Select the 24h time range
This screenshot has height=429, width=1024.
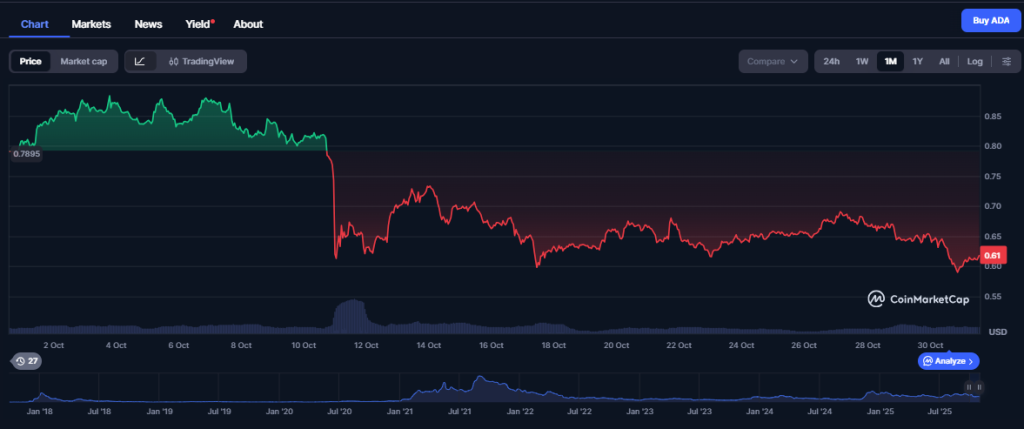coord(831,61)
